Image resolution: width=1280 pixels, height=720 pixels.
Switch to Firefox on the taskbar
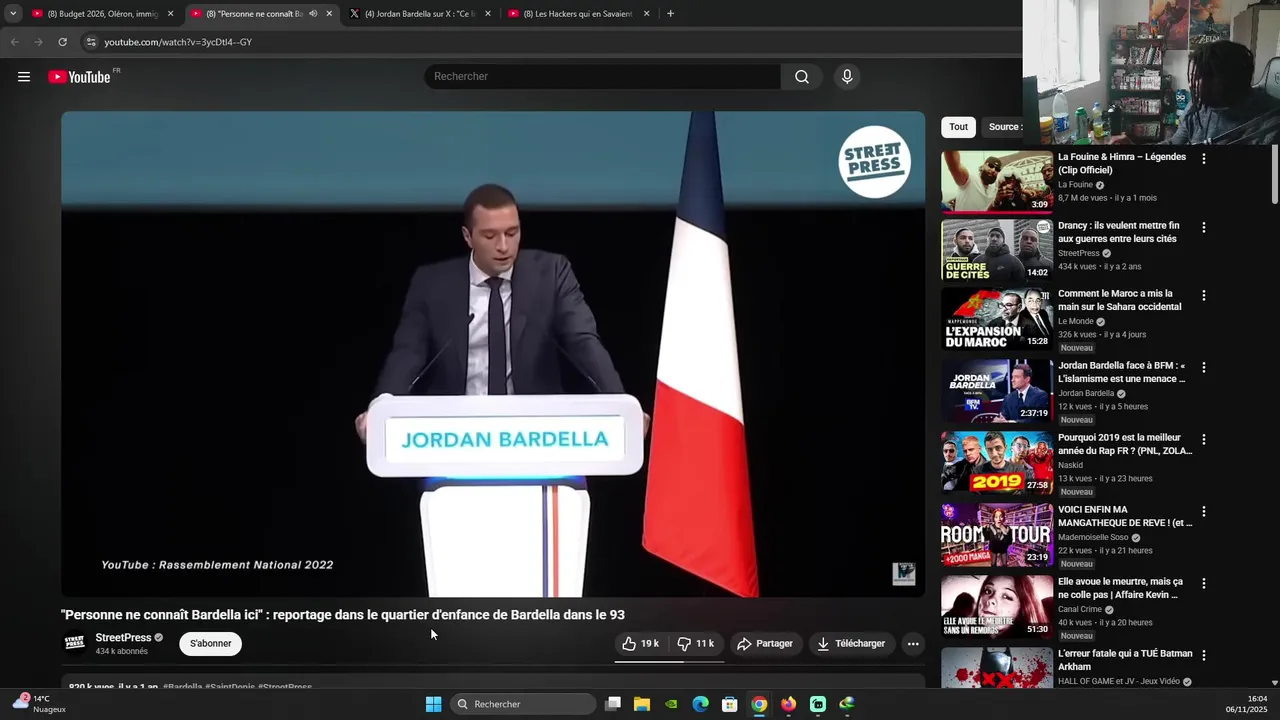(789, 704)
